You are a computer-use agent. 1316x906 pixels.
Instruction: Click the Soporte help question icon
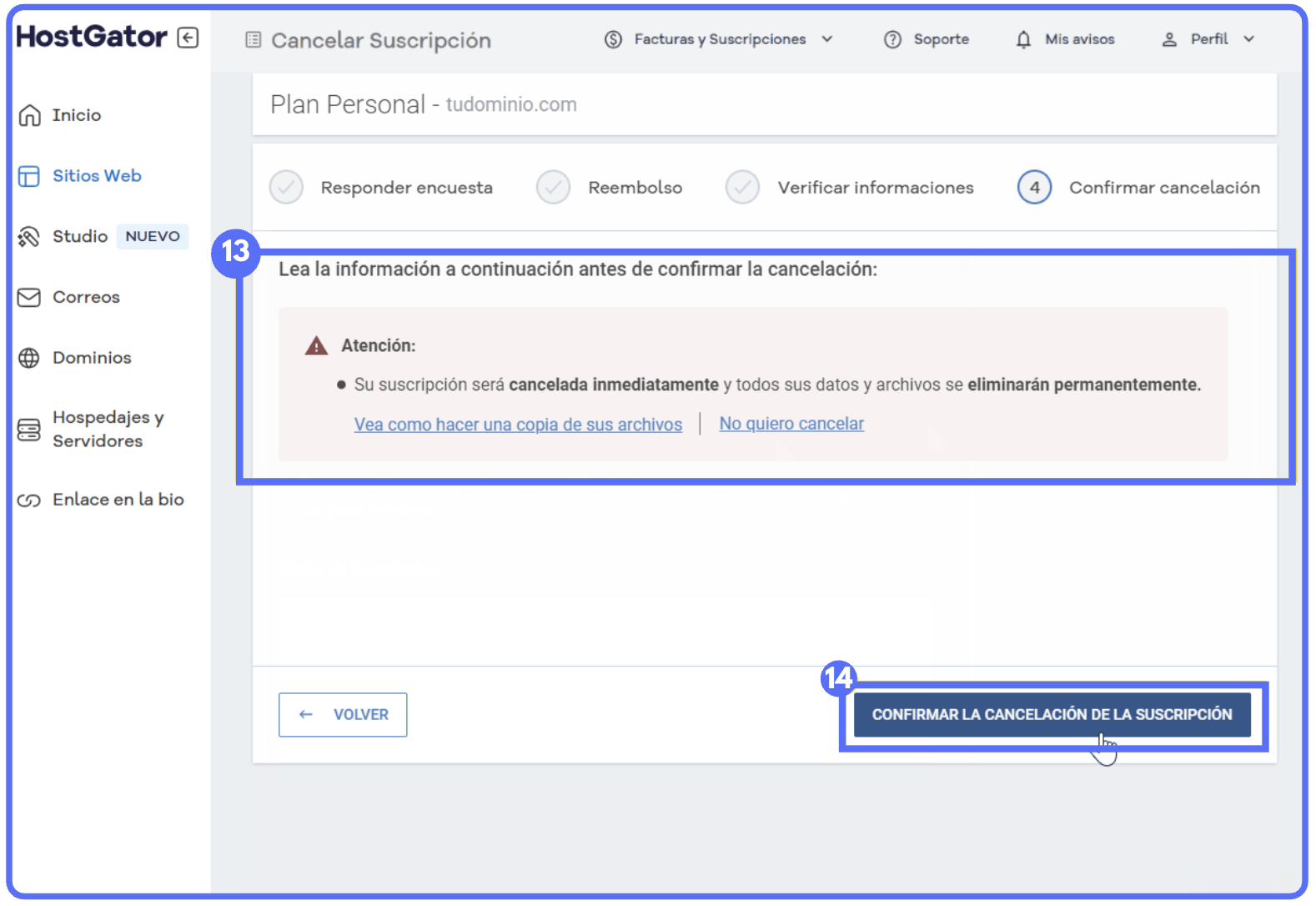pos(892,39)
